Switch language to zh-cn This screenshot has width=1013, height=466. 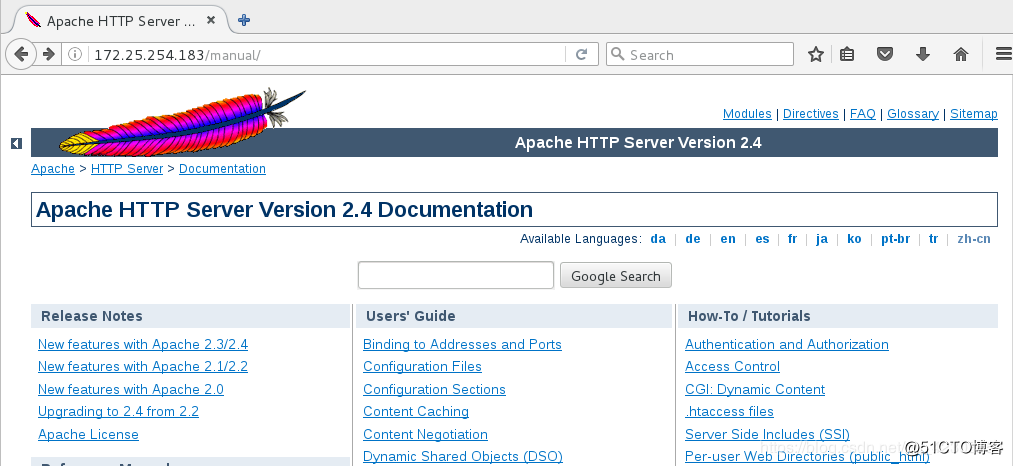coord(974,239)
